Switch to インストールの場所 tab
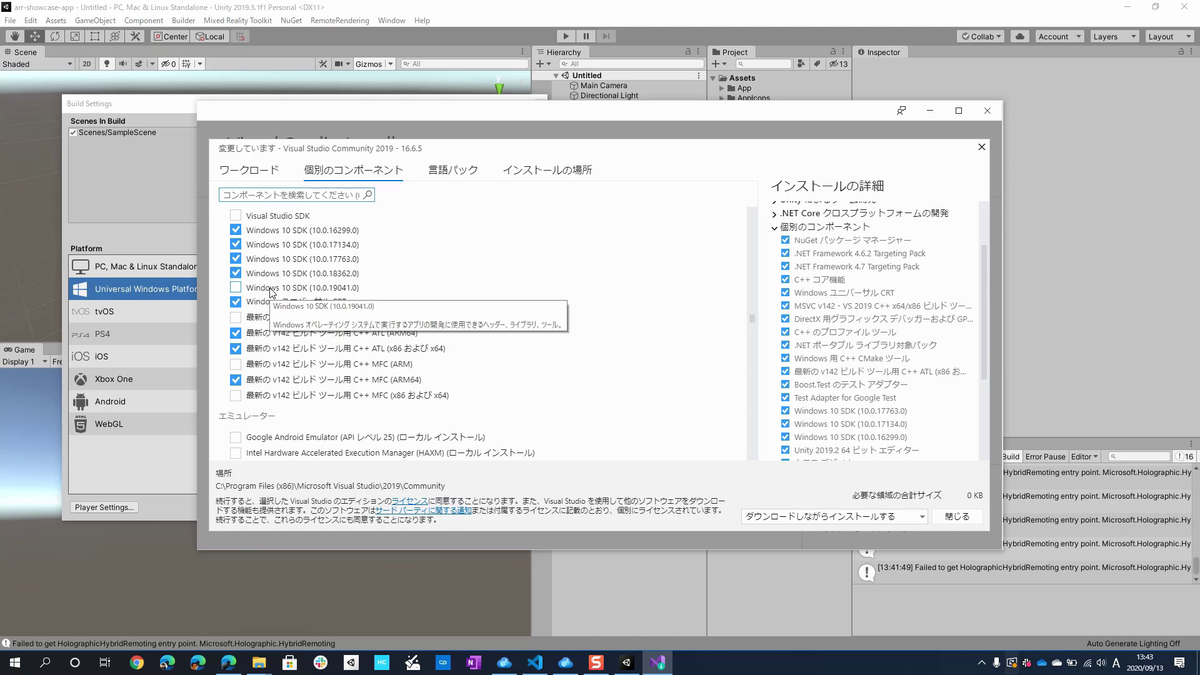 tap(547, 170)
